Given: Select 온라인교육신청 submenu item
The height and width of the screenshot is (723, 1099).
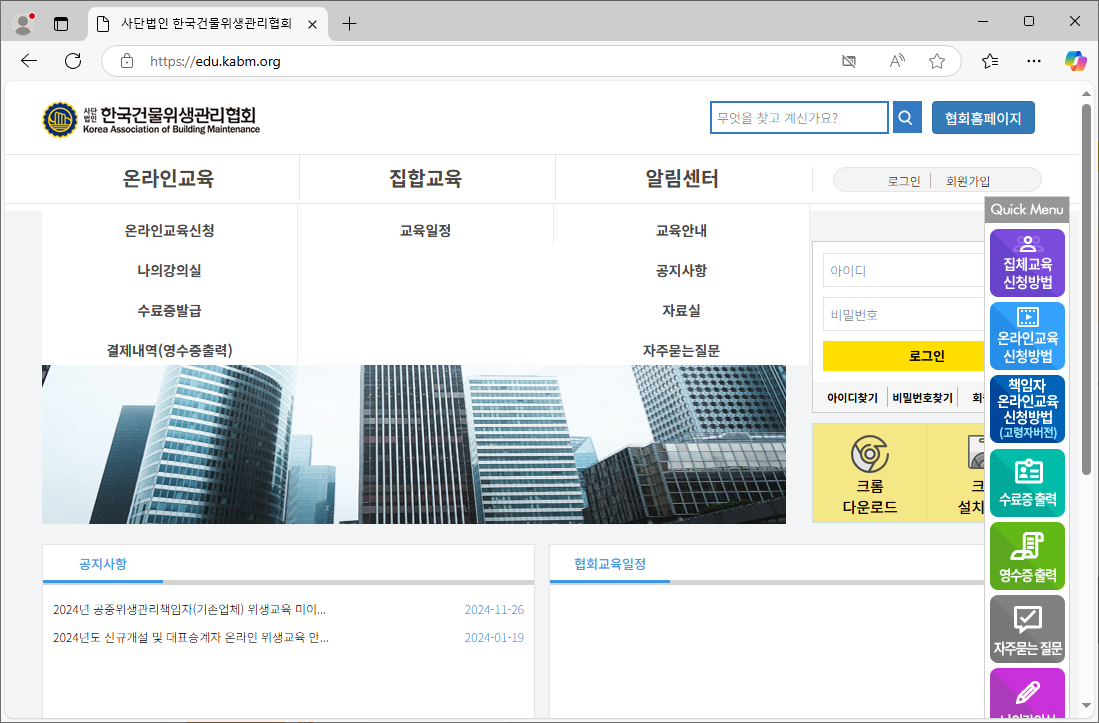Looking at the screenshot, I should tap(169, 230).
